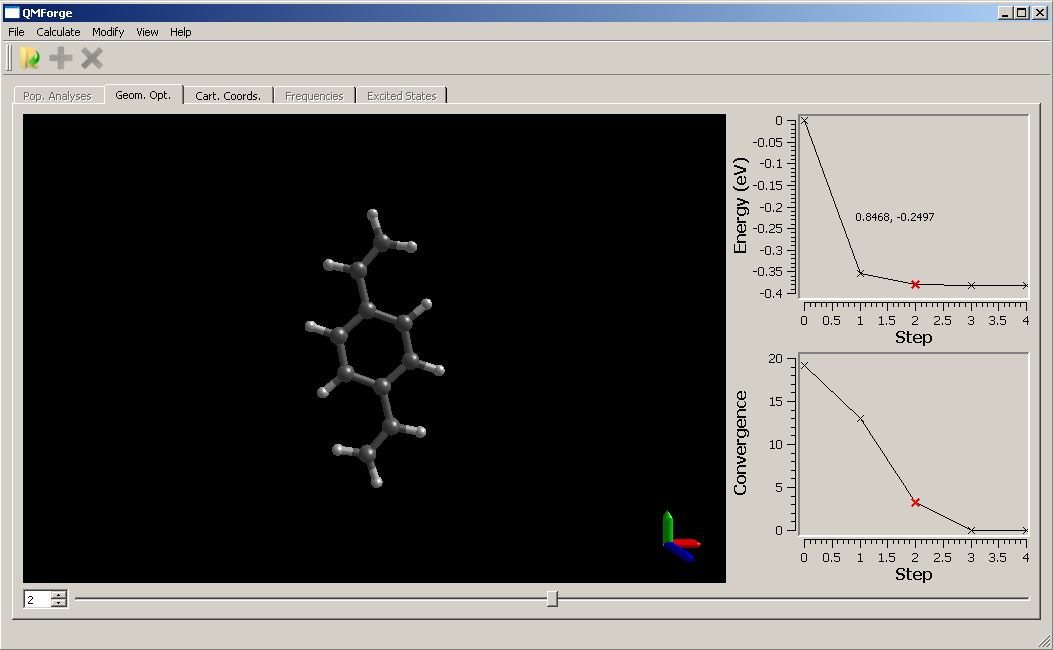This screenshot has width=1053, height=650.
Task: Open the View menu
Action: [x=147, y=32]
